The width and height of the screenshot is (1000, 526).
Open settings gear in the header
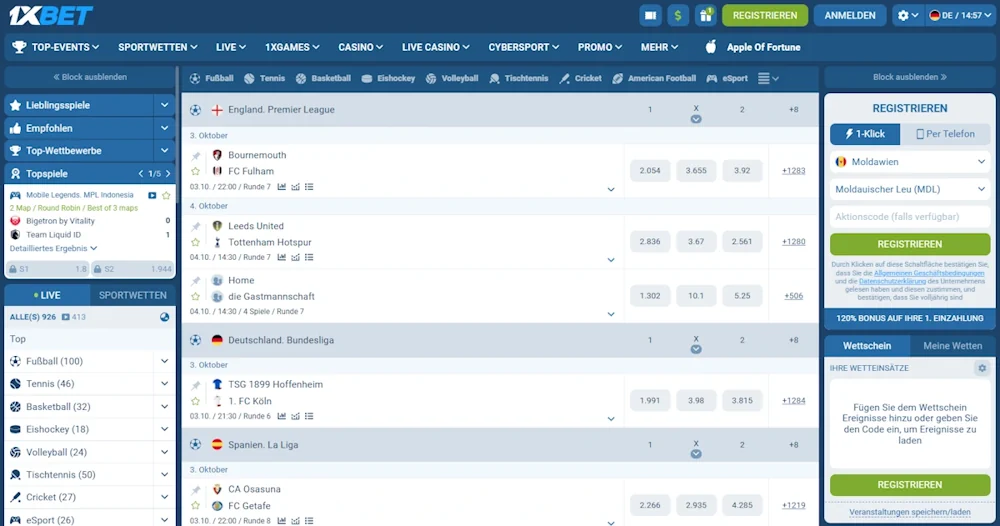click(x=908, y=15)
